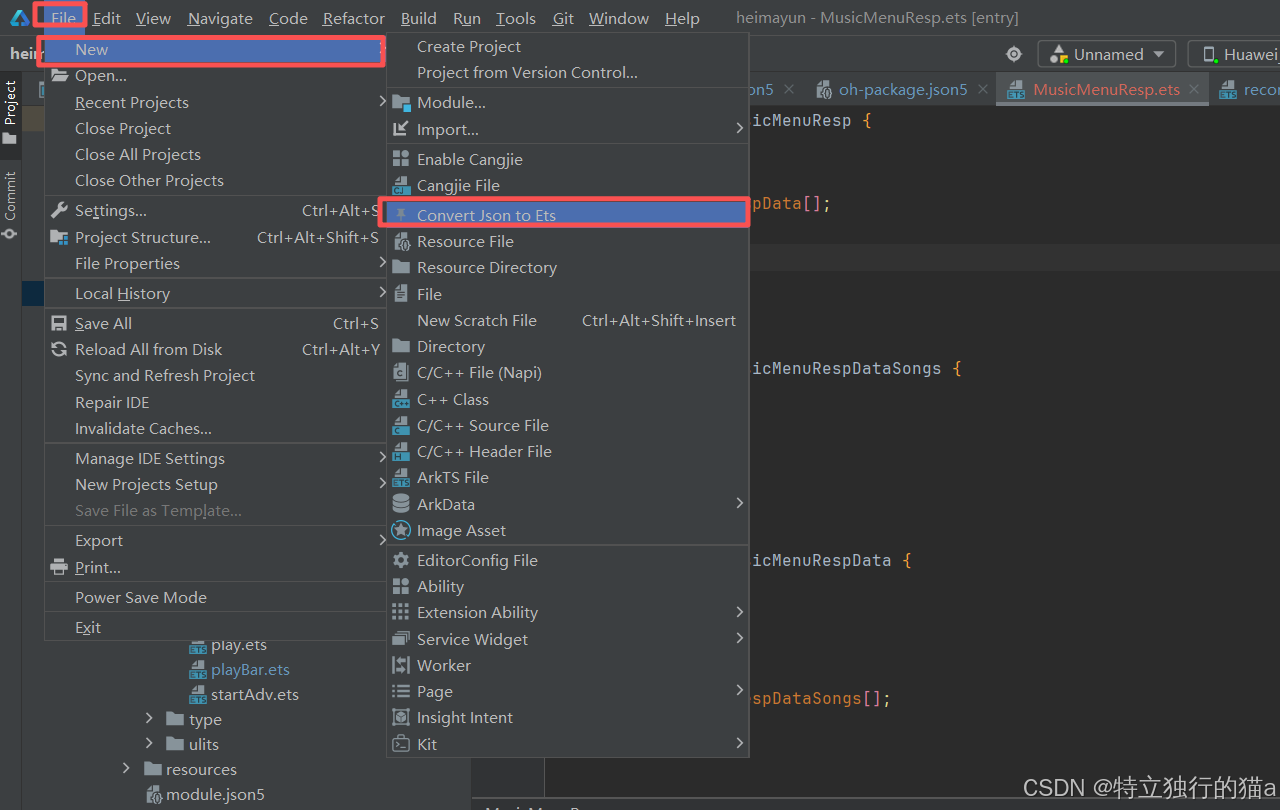The image size is (1280, 810).
Task: Open the Navigate menu
Action: [x=220, y=18]
